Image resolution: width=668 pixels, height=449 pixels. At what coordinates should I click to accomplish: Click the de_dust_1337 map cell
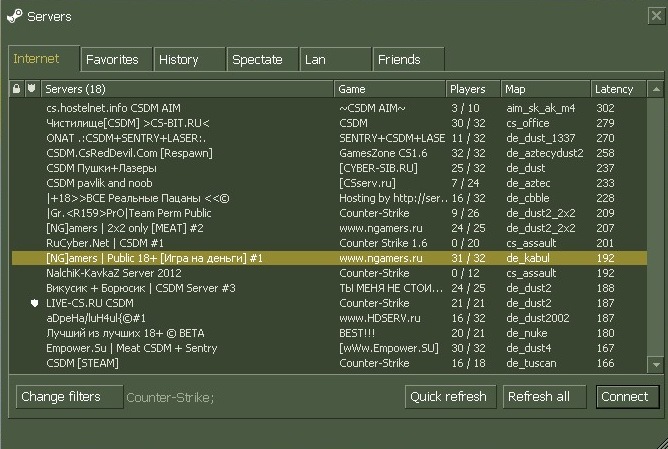pos(541,138)
